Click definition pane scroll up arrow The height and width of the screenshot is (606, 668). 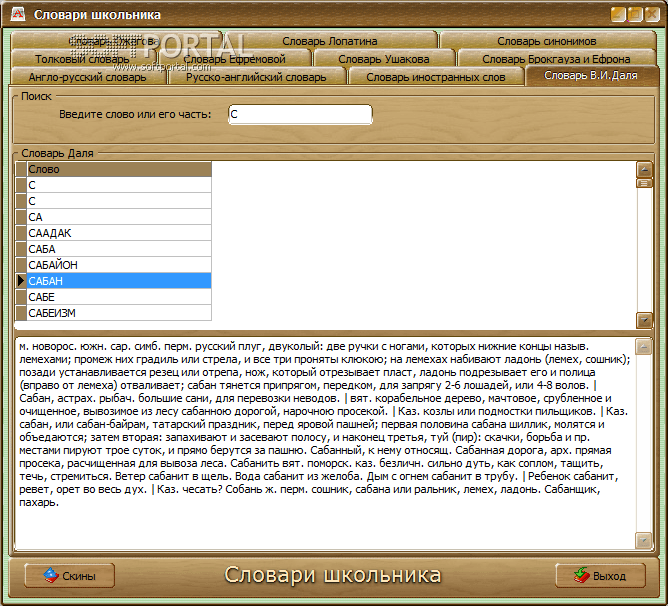tap(643, 347)
